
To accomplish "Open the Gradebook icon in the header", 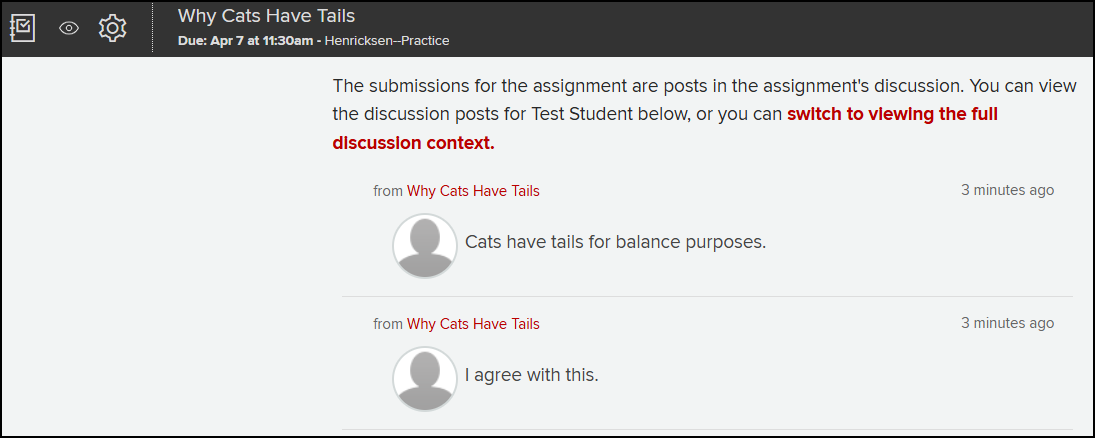I will [22, 28].
